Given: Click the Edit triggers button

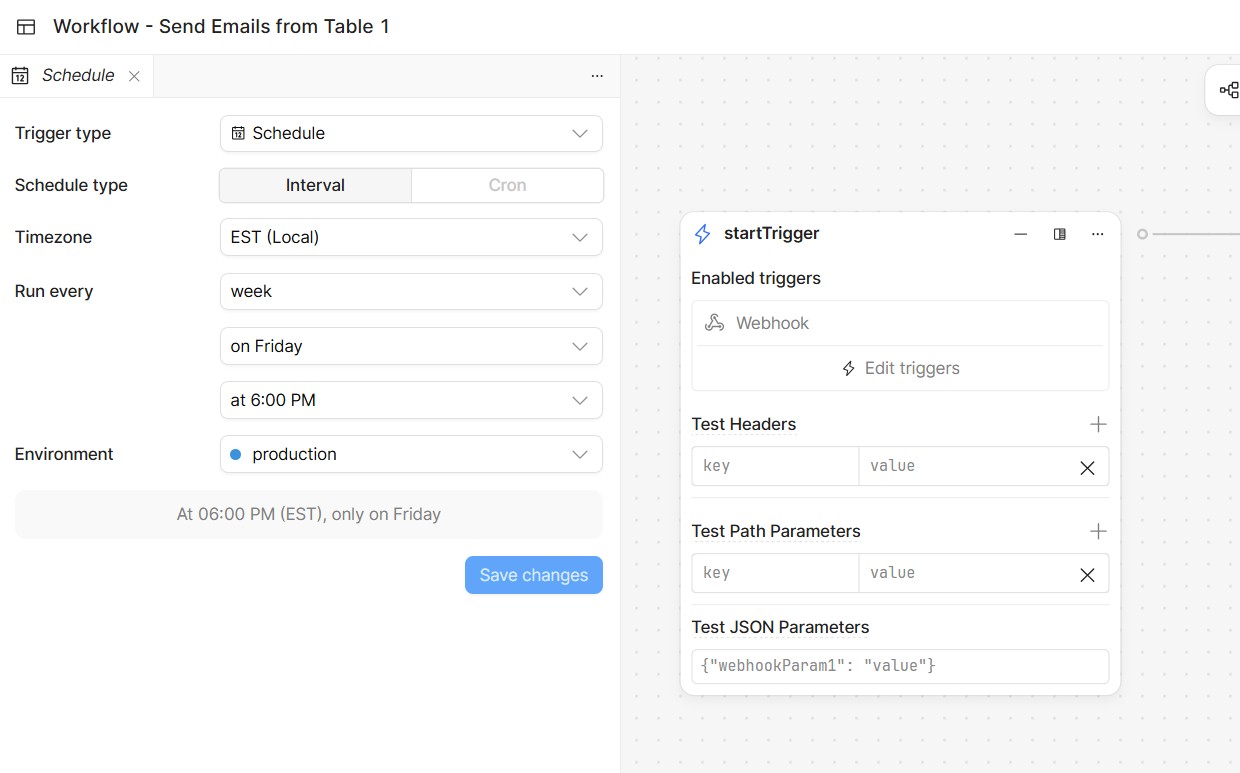Looking at the screenshot, I should (900, 368).
